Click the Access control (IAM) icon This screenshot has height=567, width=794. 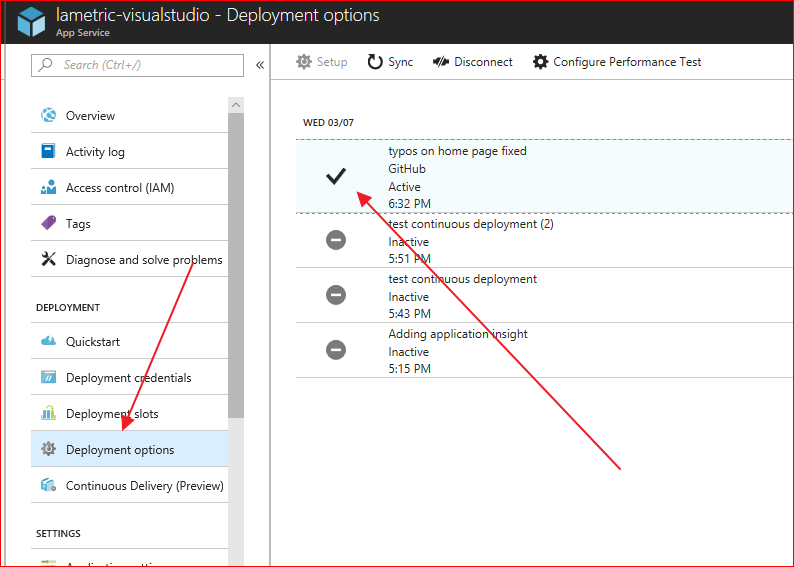point(48,188)
